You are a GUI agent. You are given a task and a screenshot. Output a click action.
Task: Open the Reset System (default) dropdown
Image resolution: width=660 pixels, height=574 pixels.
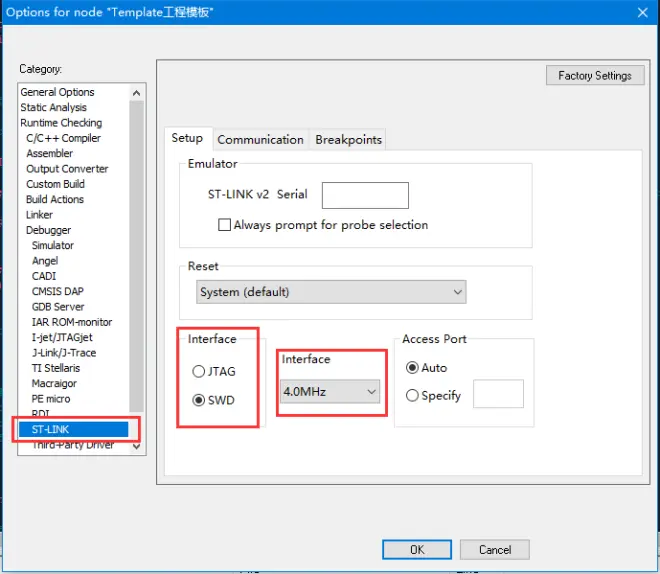pos(331,292)
